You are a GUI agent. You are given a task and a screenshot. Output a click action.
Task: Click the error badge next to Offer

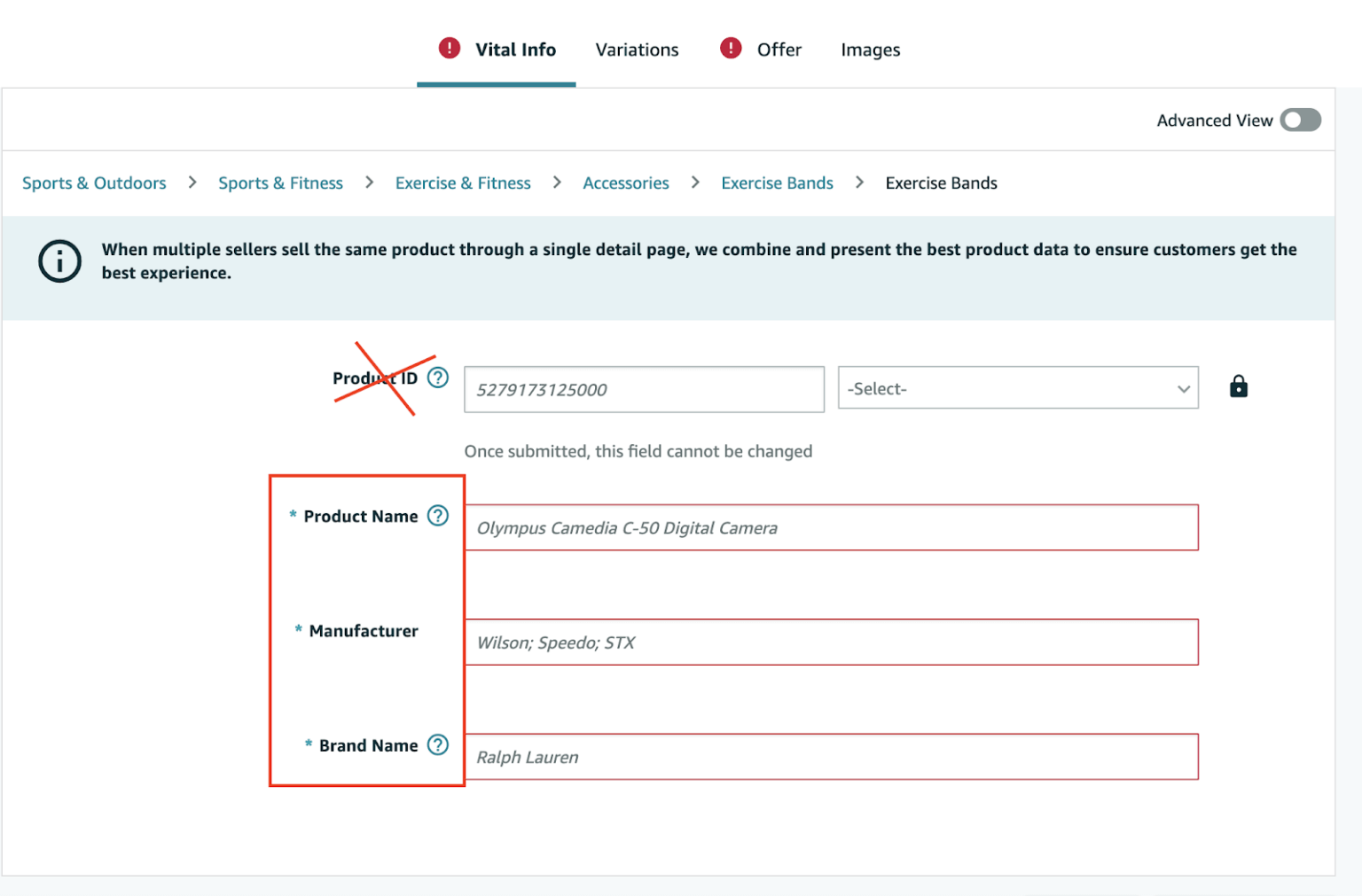pos(730,48)
